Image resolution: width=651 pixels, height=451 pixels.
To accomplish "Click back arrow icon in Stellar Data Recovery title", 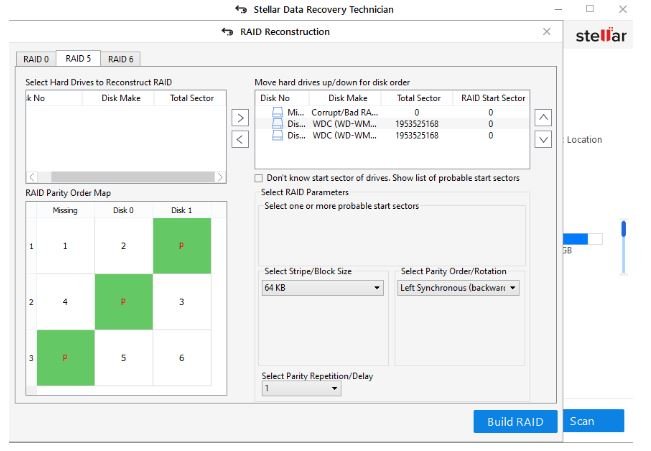I will pyautogui.click(x=241, y=9).
